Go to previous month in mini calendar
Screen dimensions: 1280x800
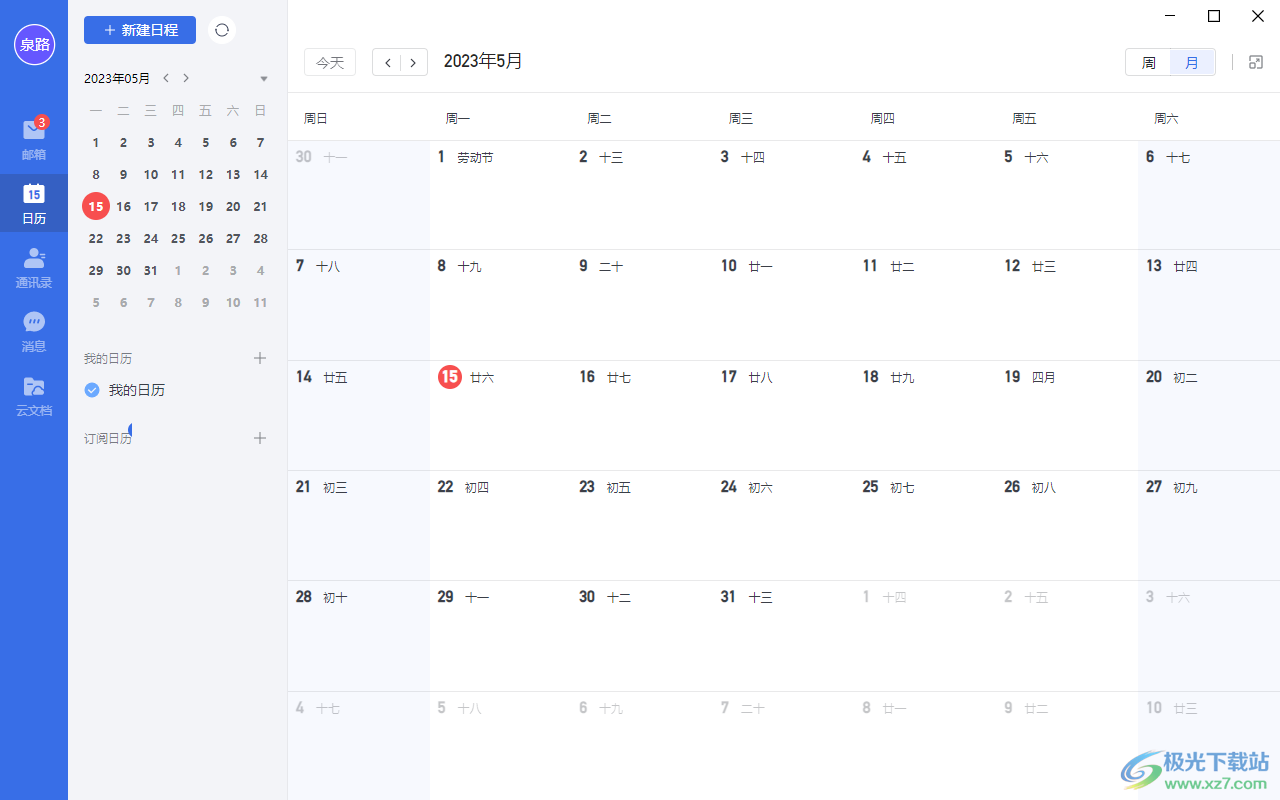pyautogui.click(x=166, y=78)
